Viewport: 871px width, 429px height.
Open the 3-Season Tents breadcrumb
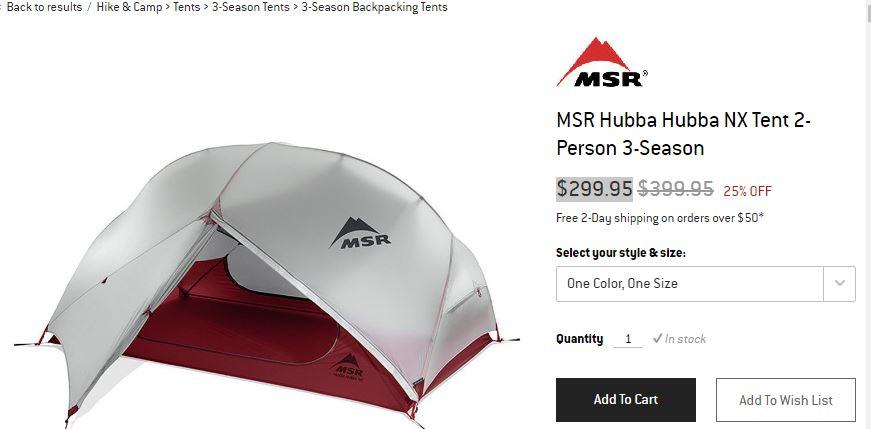pyautogui.click(x=251, y=7)
